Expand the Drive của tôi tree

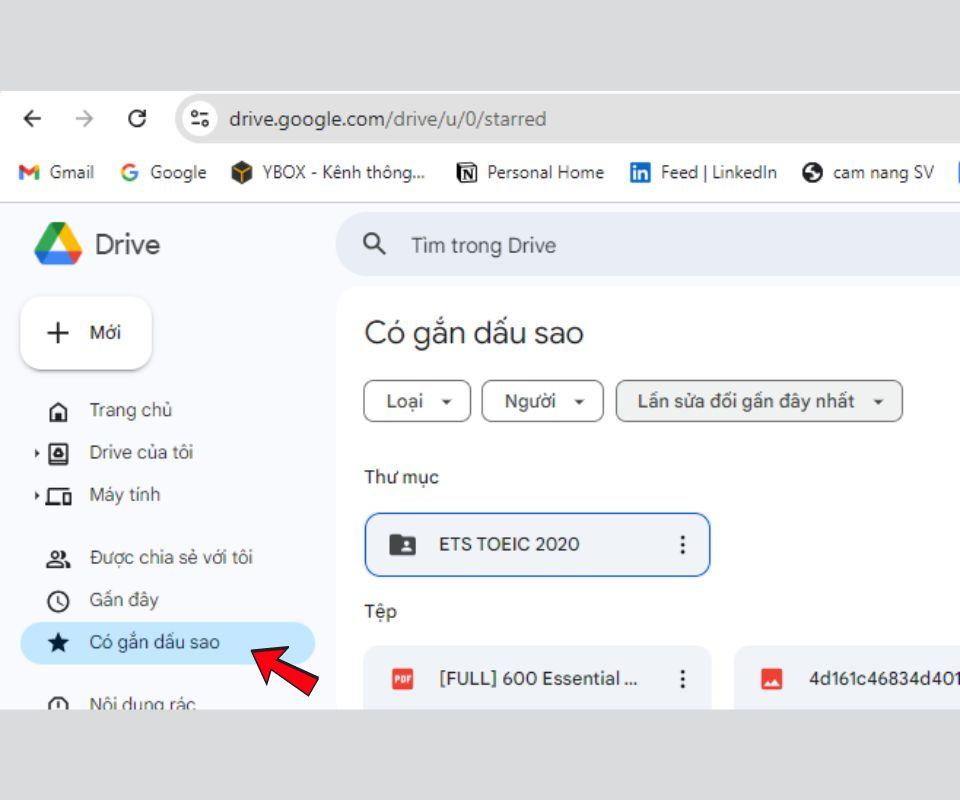click(x=38, y=453)
